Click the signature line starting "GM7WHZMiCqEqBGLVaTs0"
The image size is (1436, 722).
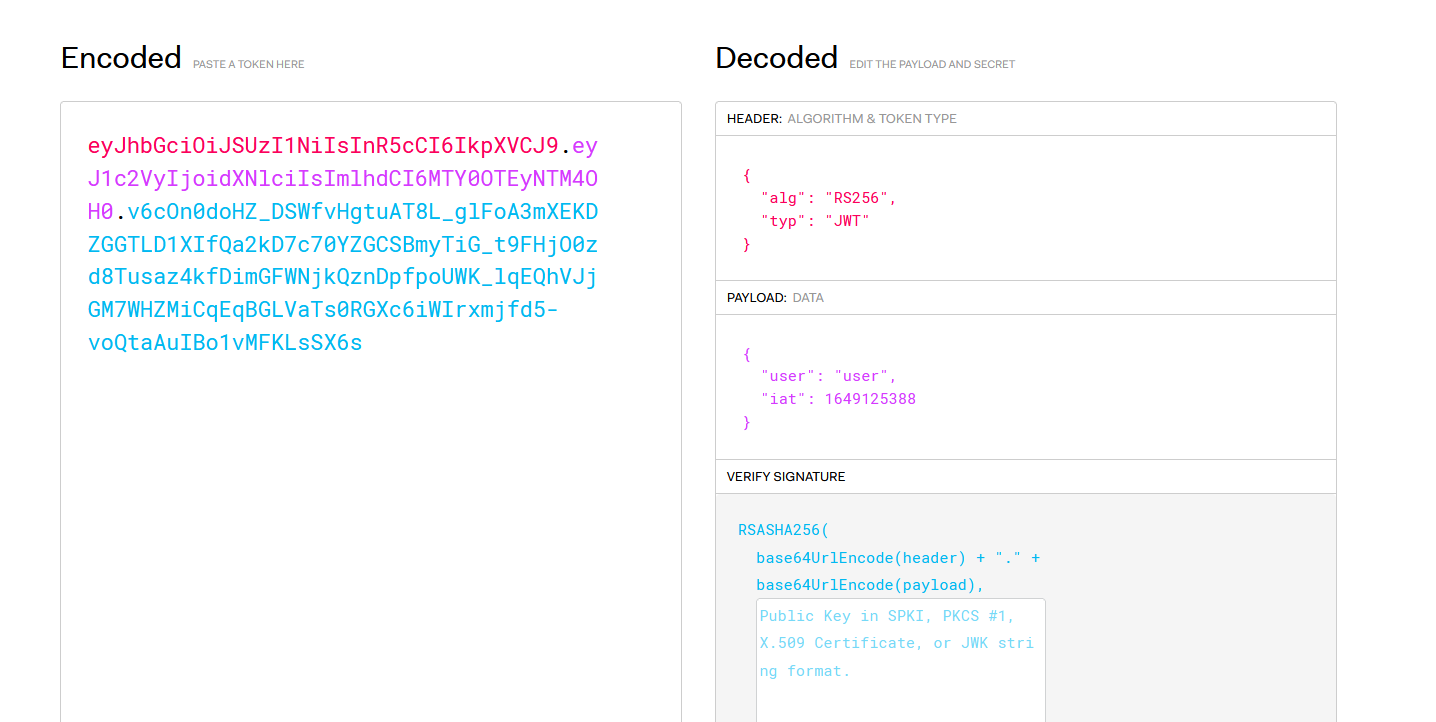click(323, 310)
